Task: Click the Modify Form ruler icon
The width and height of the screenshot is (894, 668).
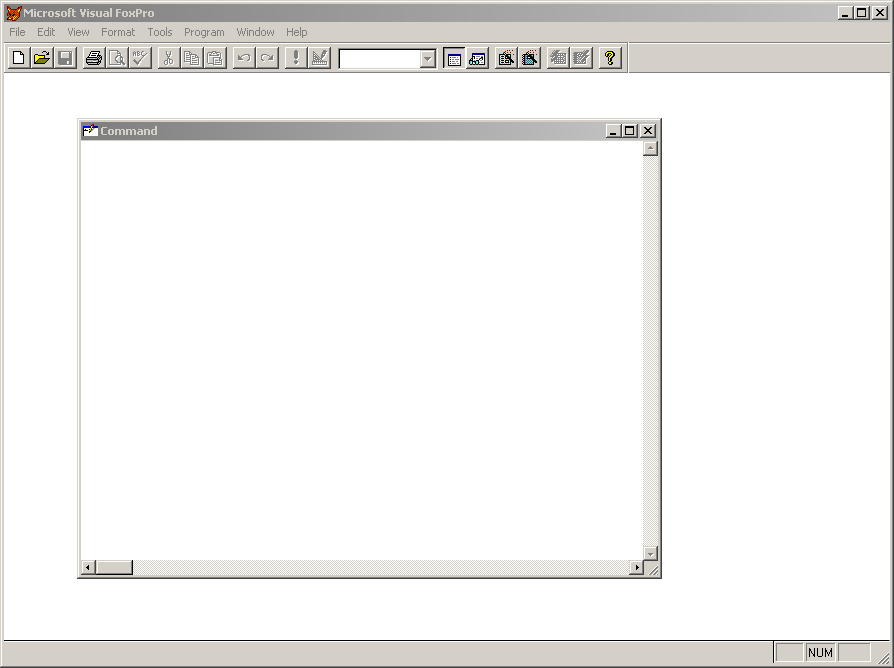Action: (320, 58)
